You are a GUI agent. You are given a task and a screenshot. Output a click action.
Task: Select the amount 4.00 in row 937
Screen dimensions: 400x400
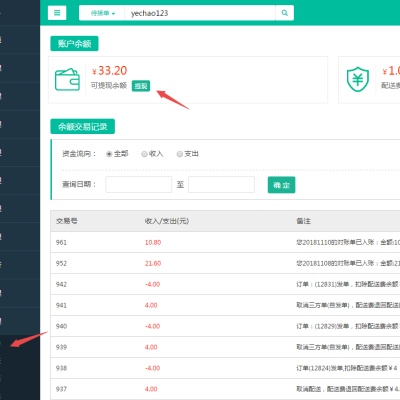pyautogui.click(x=151, y=389)
